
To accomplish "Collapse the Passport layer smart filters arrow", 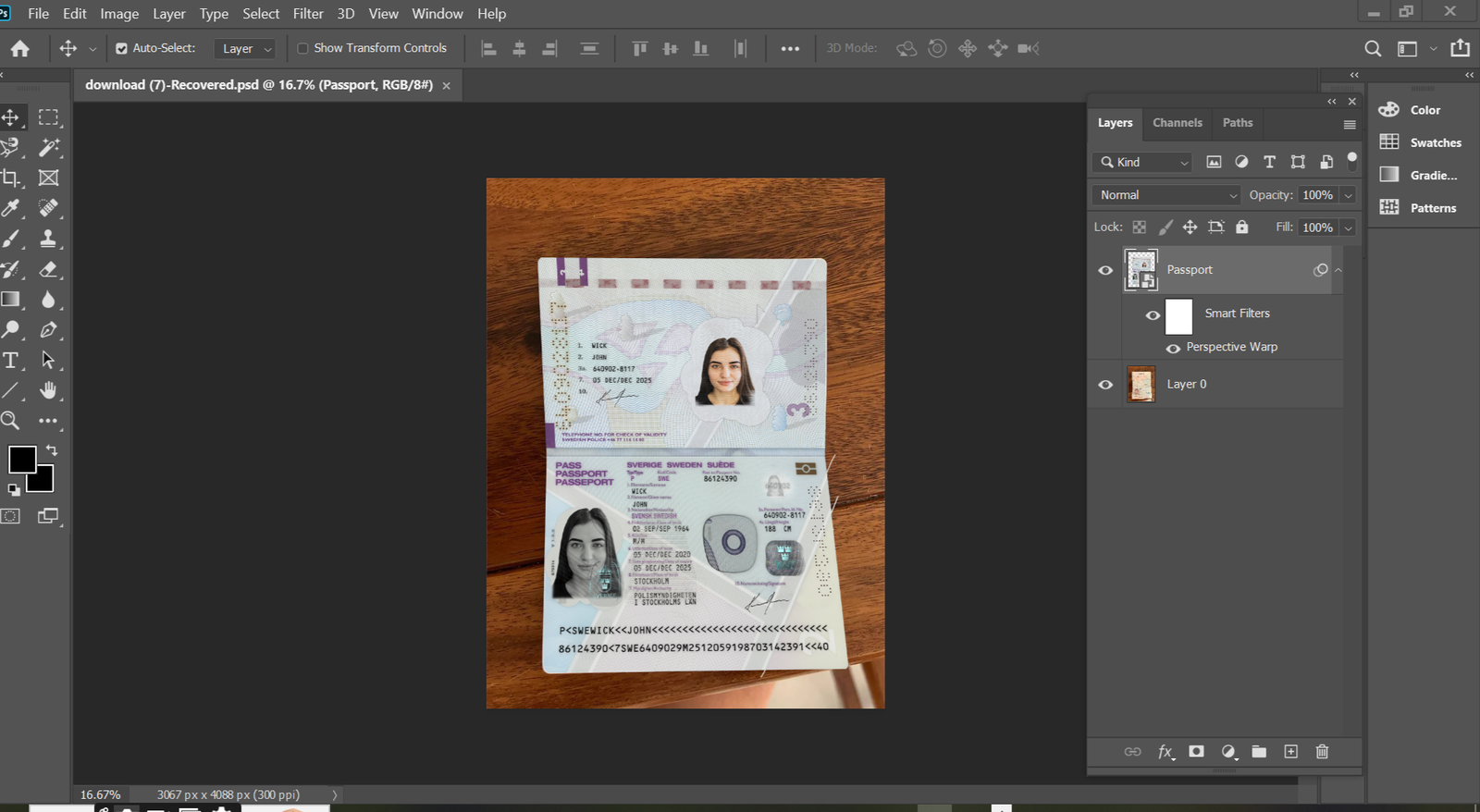I will pos(1338,270).
